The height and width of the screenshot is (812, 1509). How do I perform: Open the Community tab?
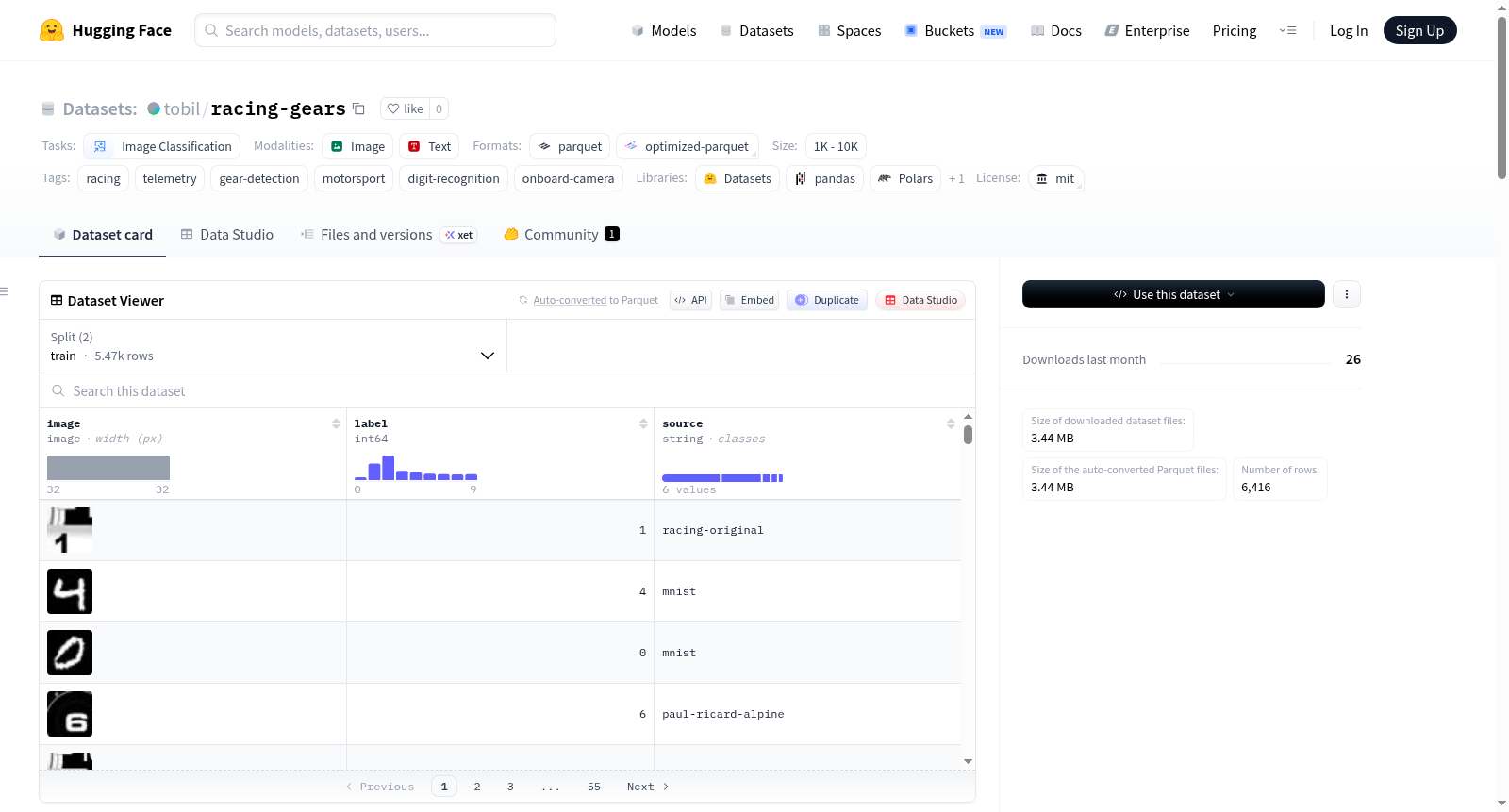561,234
